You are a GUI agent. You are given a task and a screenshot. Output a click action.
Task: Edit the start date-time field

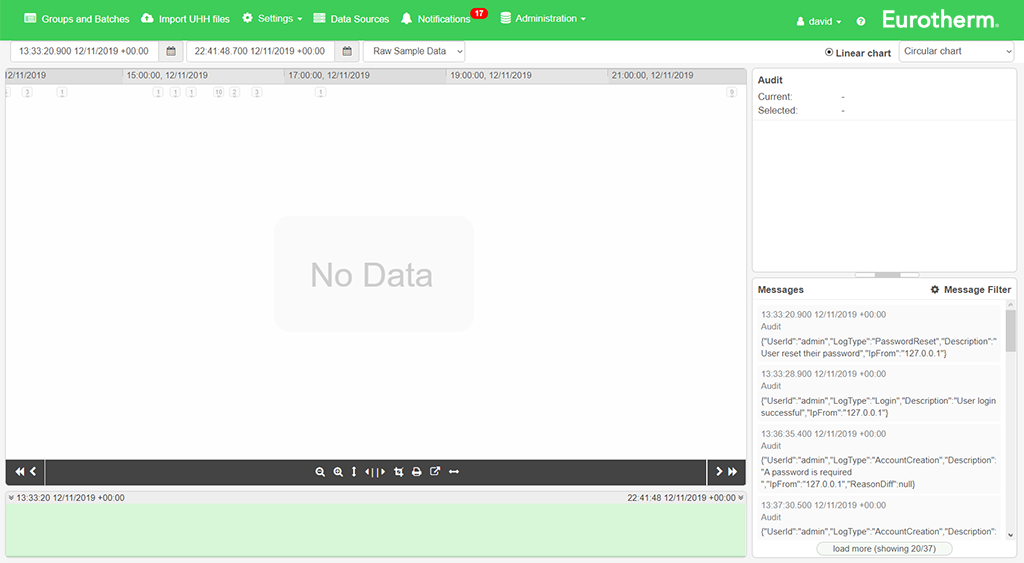tap(84, 51)
